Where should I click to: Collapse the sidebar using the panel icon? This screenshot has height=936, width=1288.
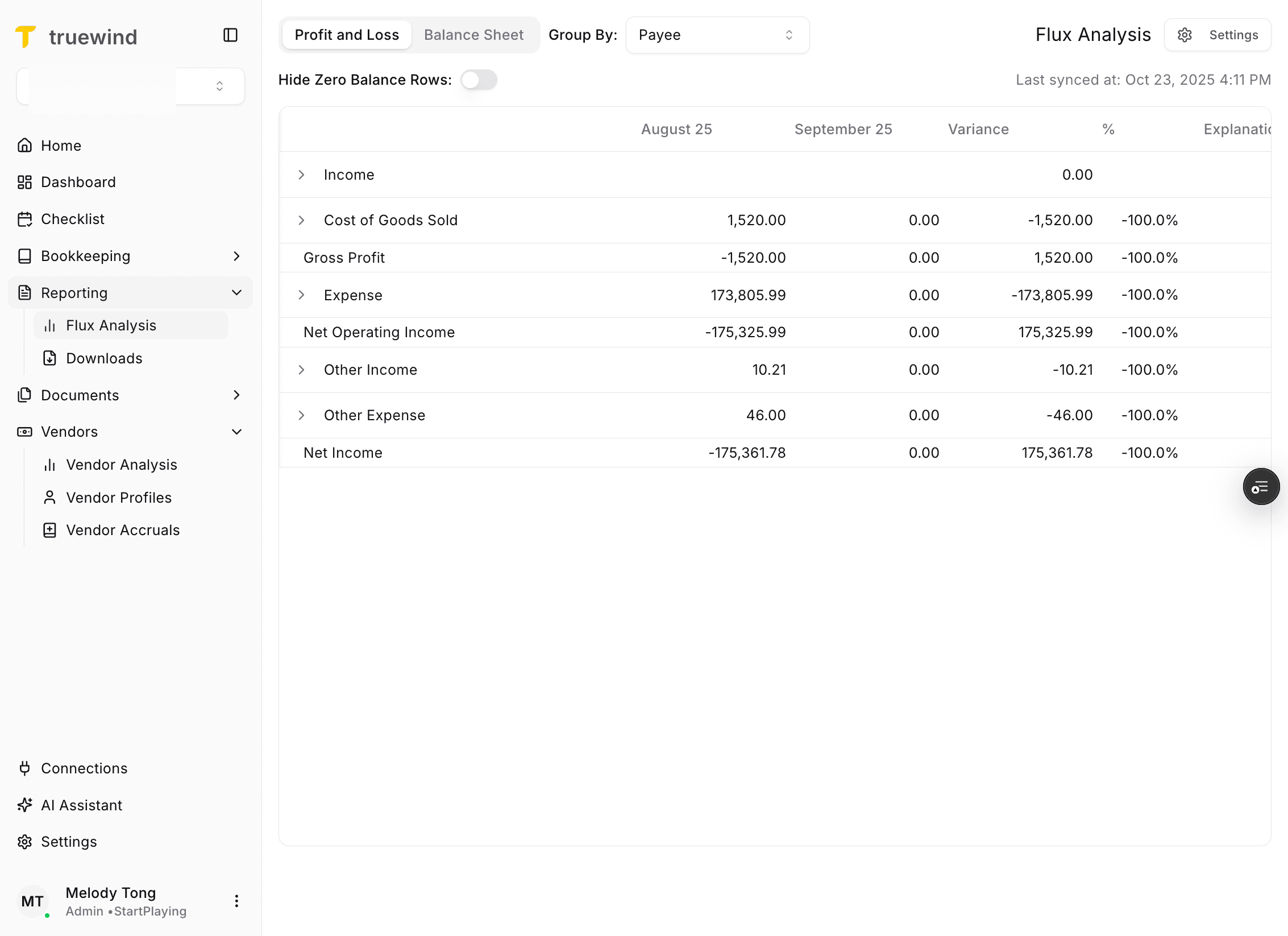[230, 35]
